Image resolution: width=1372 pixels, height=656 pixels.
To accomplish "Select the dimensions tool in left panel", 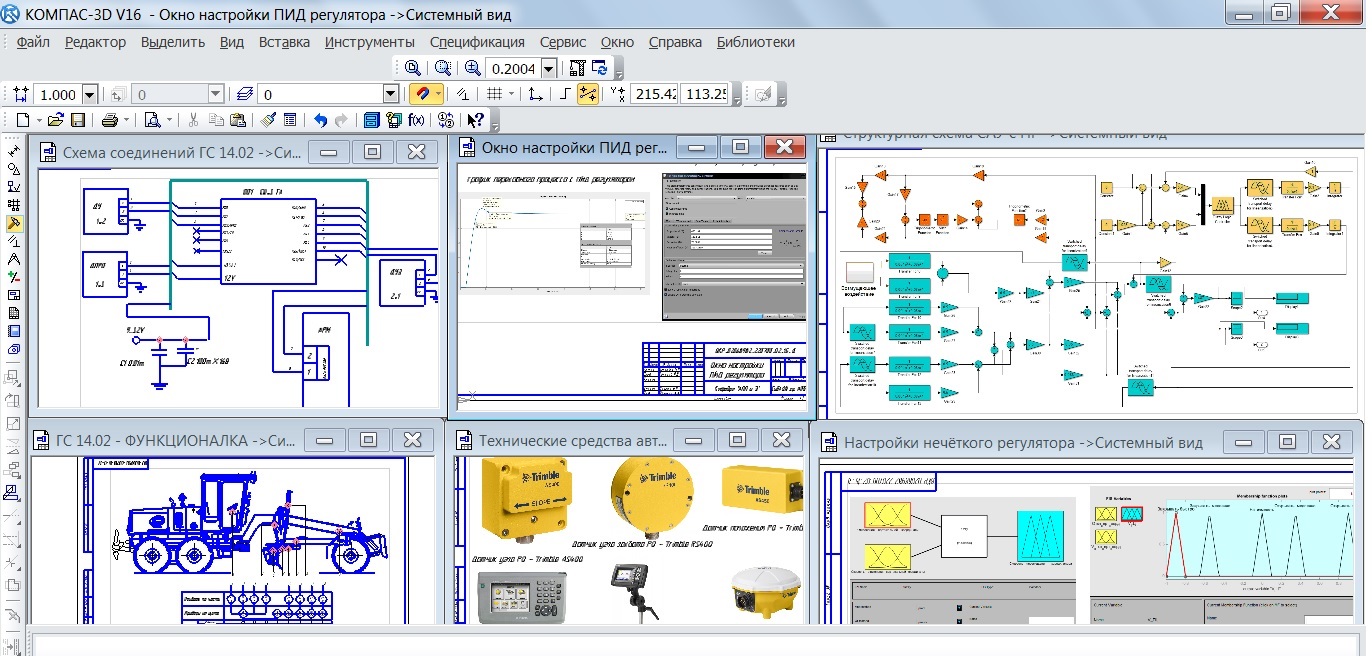I will 14,151.
